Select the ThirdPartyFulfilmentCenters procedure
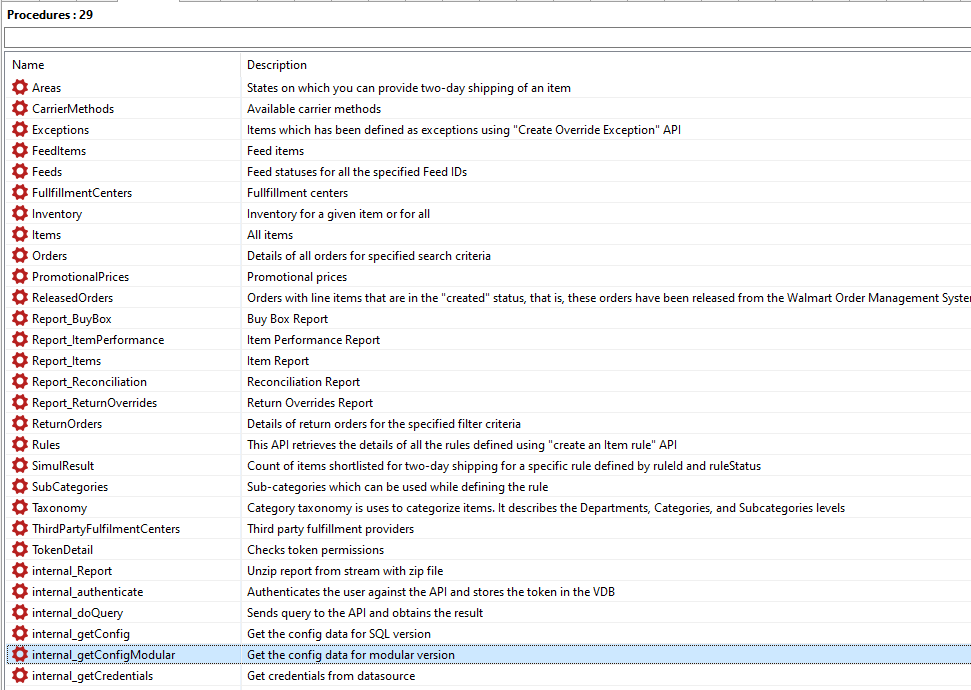The height and width of the screenshot is (690, 971). tap(105, 529)
